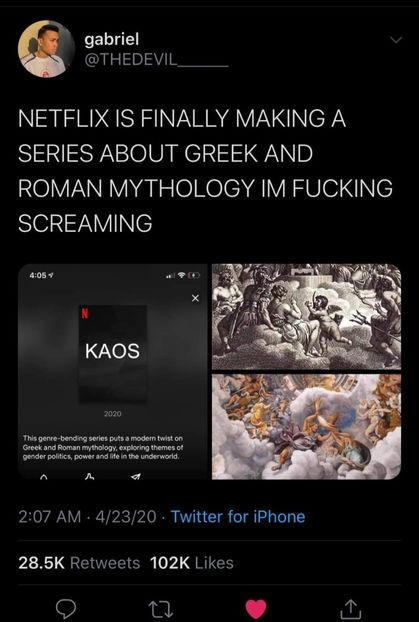View the 102K Likes list
419x622 pixels.
(x=192, y=563)
